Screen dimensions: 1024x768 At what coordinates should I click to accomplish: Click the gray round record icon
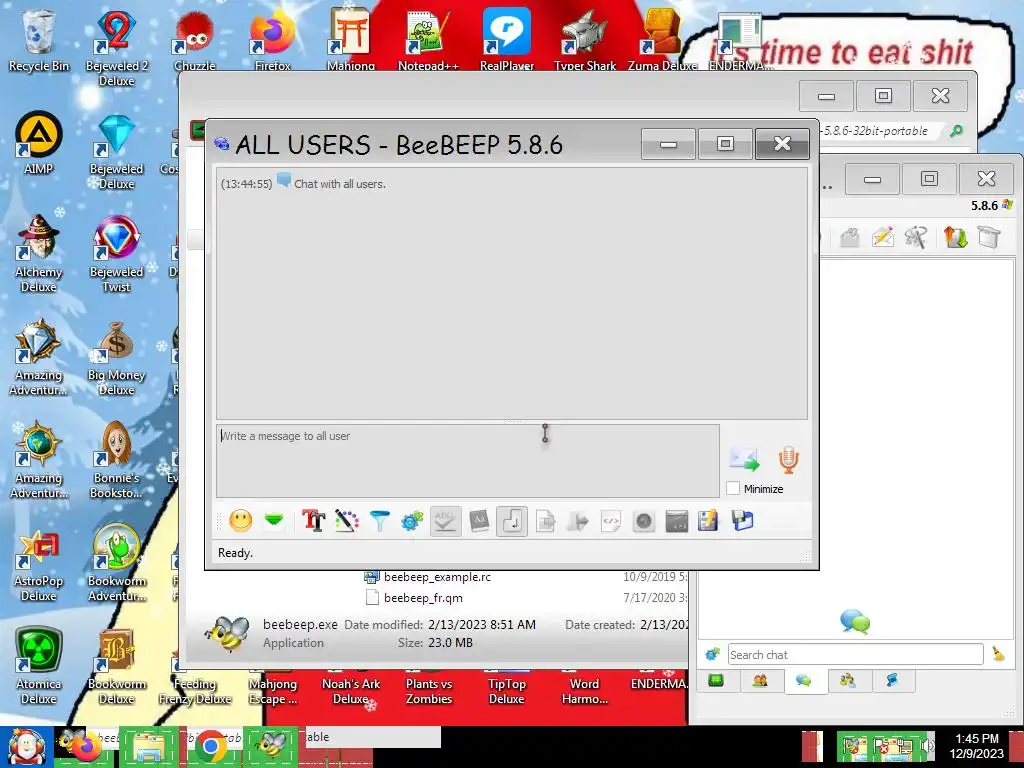point(644,520)
